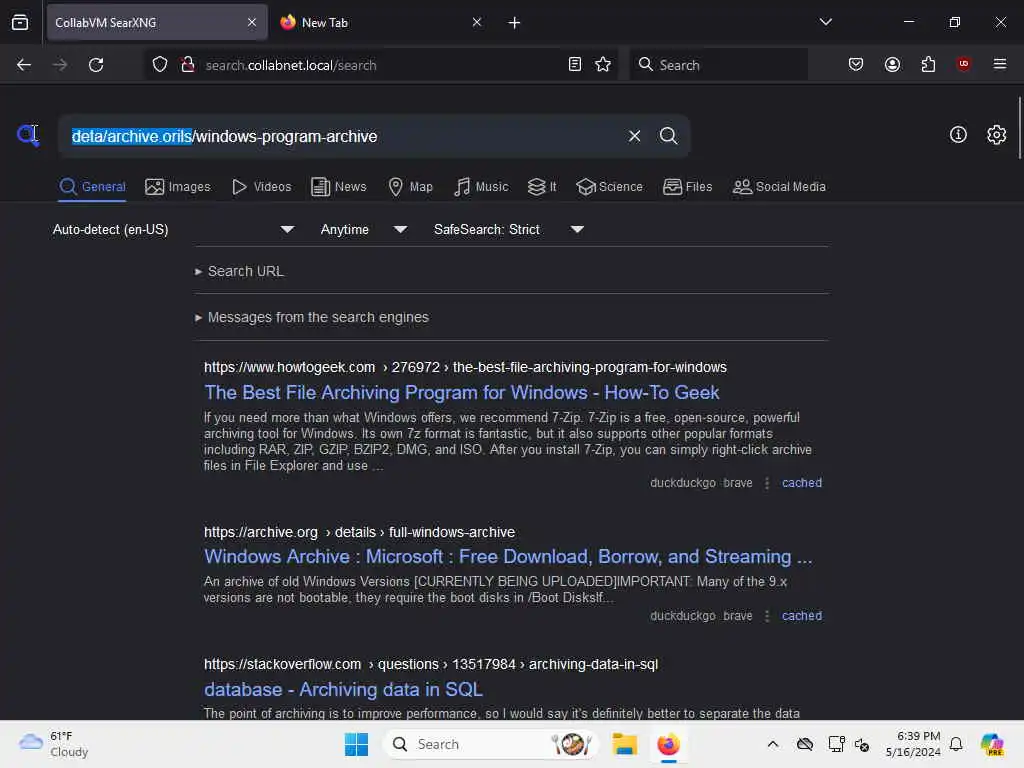Open the Copilot preview icon in taskbar
This screenshot has height=768, width=1024.
pyautogui.click(x=992, y=744)
